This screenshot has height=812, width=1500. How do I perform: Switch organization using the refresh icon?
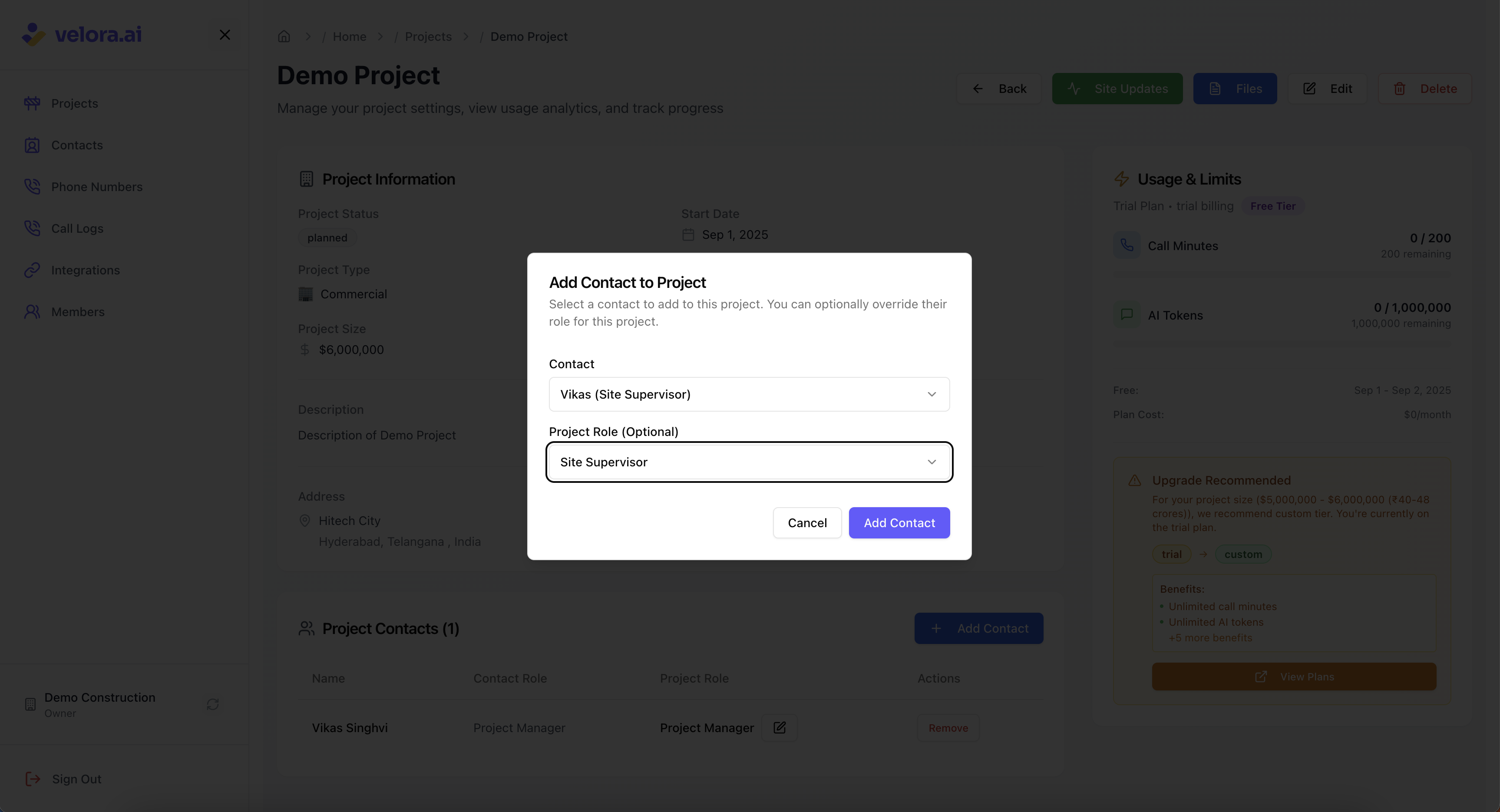click(212, 704)
